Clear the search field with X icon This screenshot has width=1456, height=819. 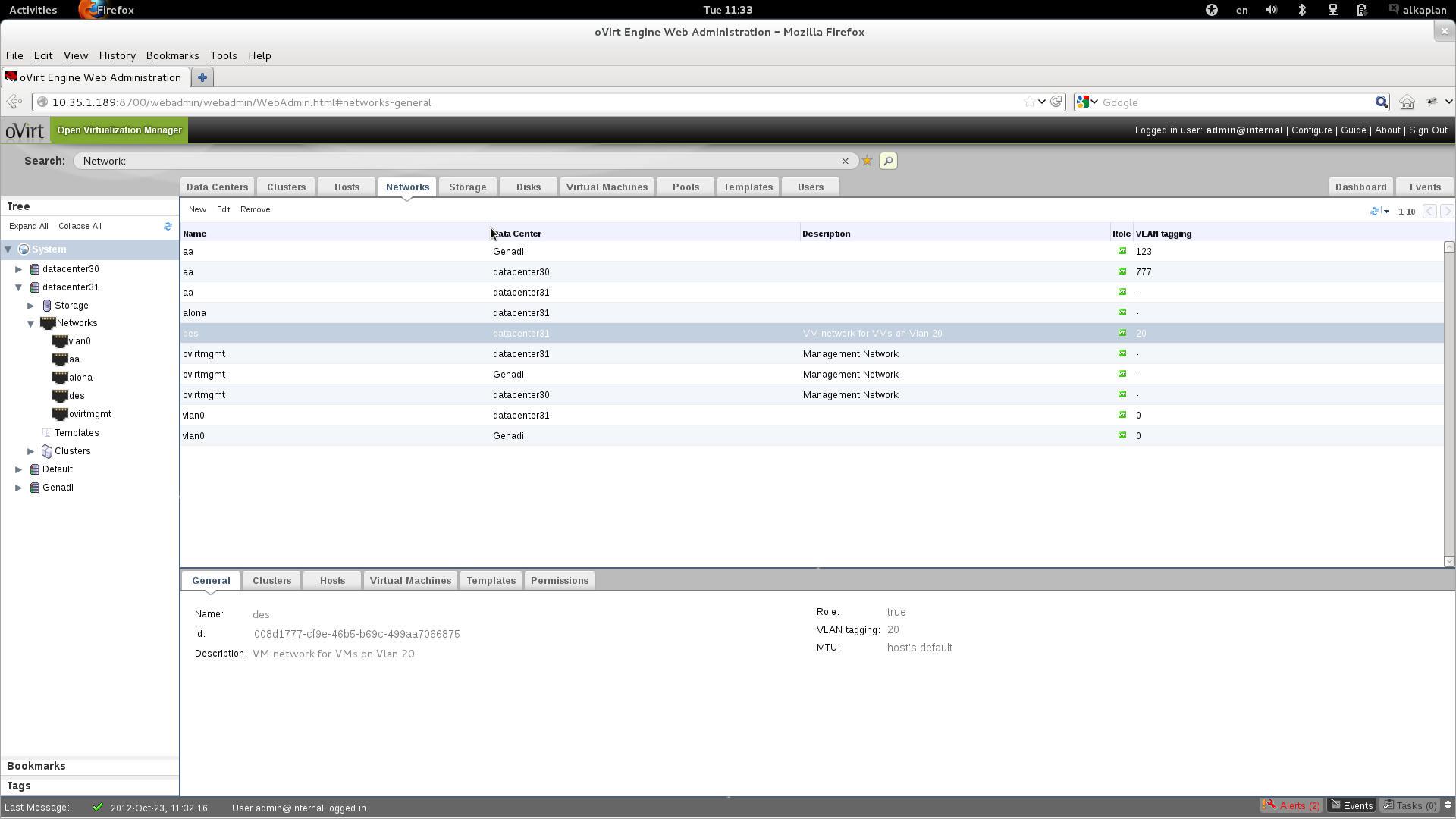click(845, 161)
